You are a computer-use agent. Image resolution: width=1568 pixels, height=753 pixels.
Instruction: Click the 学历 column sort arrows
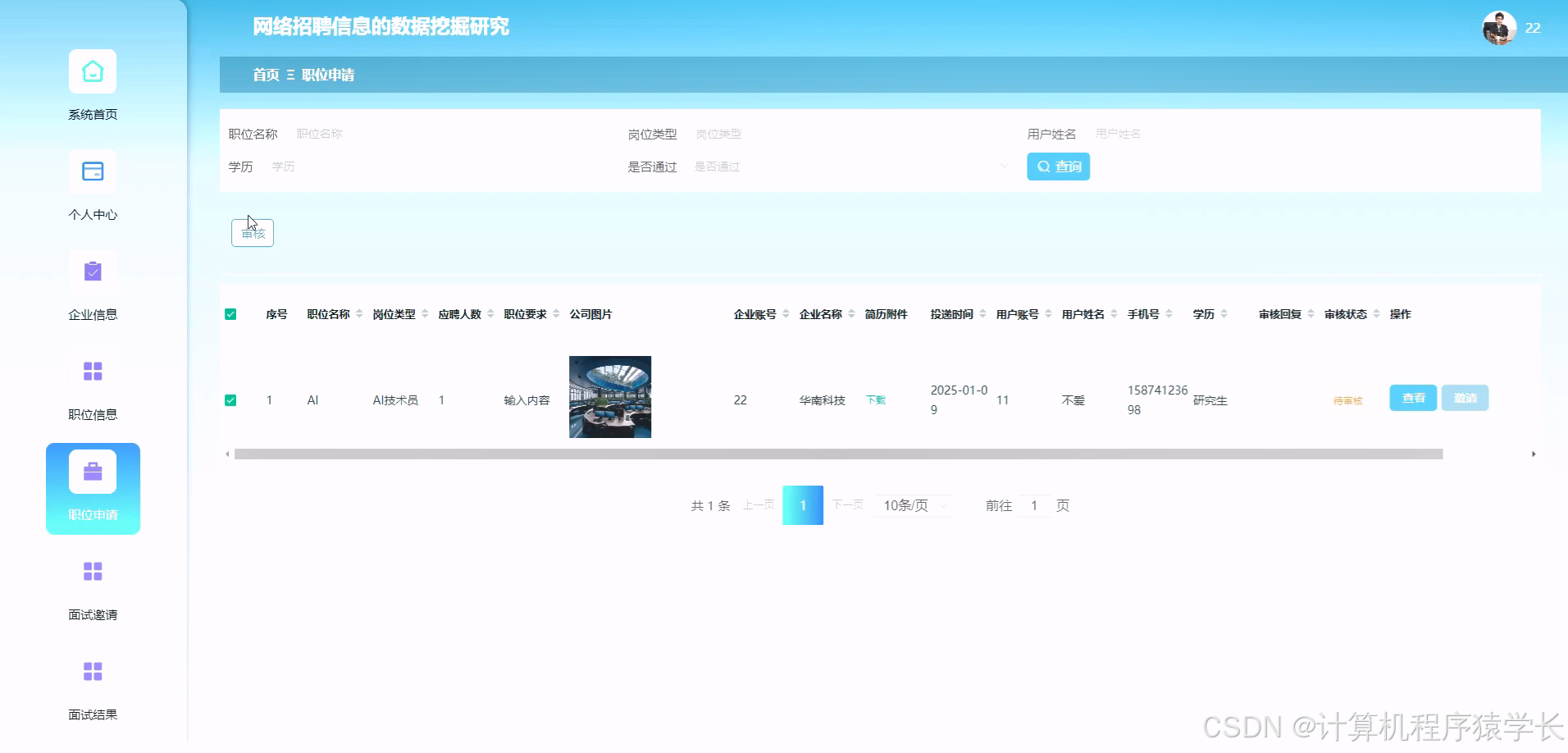(x=1226, y=313)
